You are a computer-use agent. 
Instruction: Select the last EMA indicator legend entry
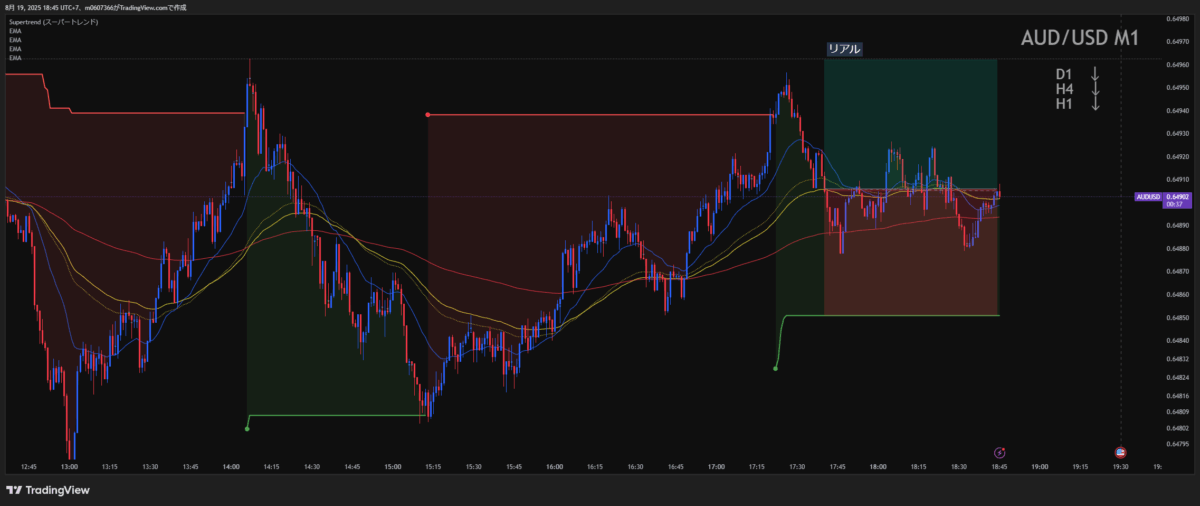[15, 58]
